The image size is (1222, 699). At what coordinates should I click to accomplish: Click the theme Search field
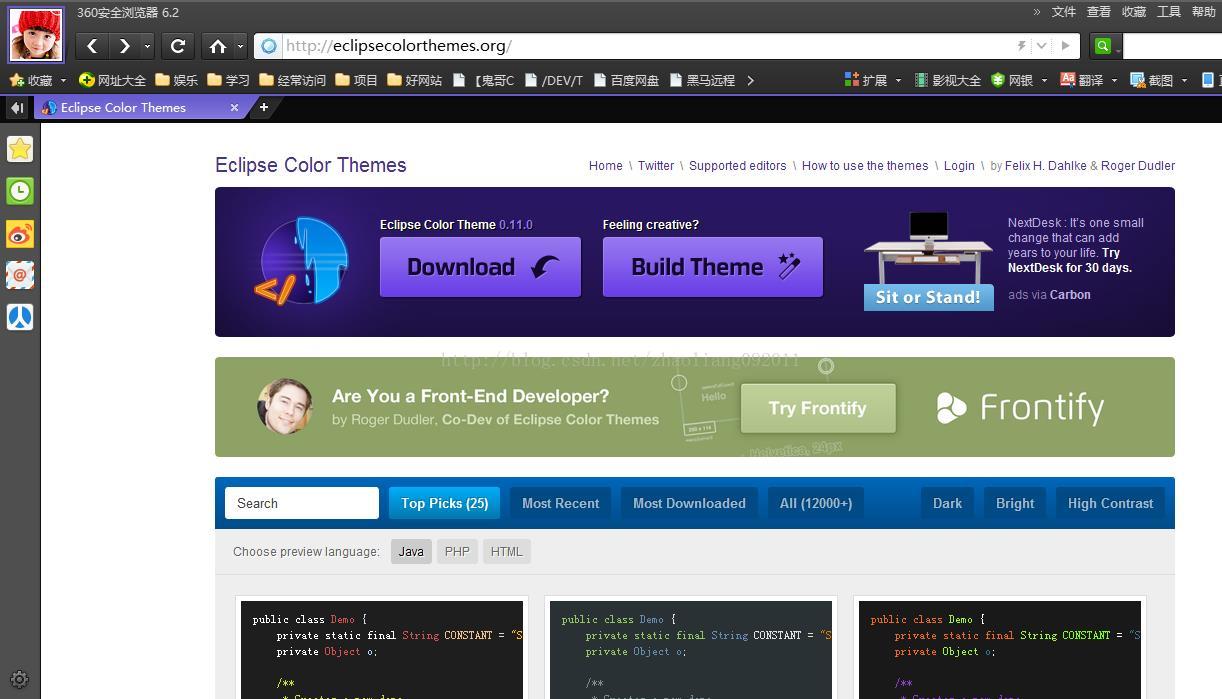point(302,503)
